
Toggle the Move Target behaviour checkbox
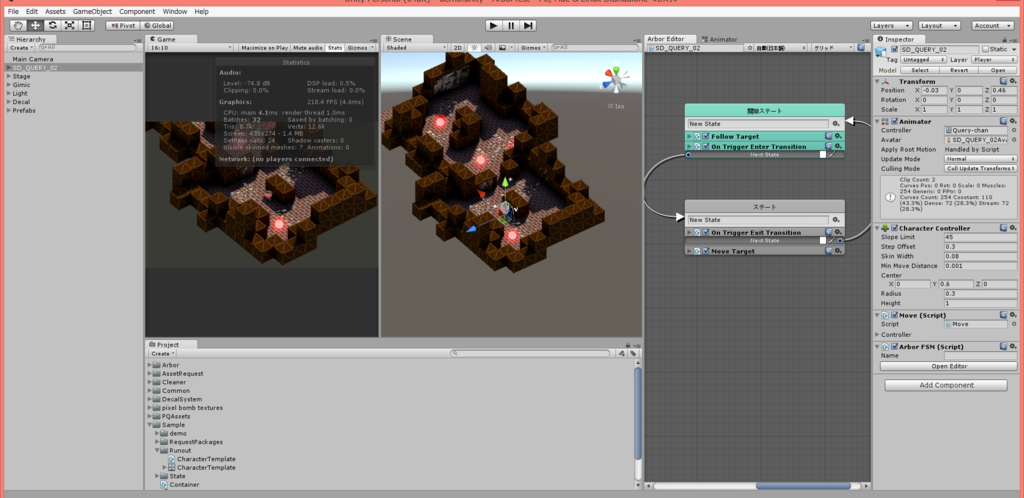click(706, 251)
